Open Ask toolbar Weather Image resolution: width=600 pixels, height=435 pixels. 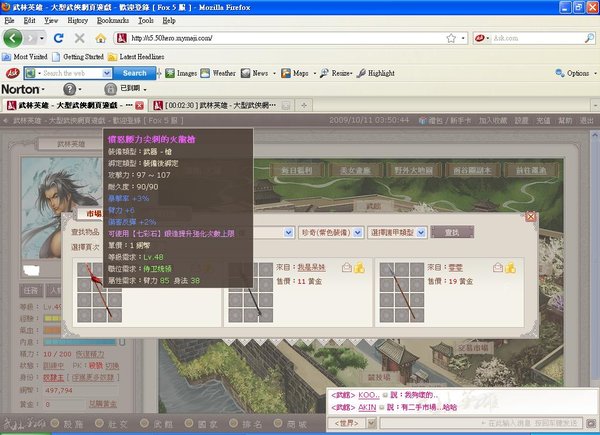click(x=218, y=73)
